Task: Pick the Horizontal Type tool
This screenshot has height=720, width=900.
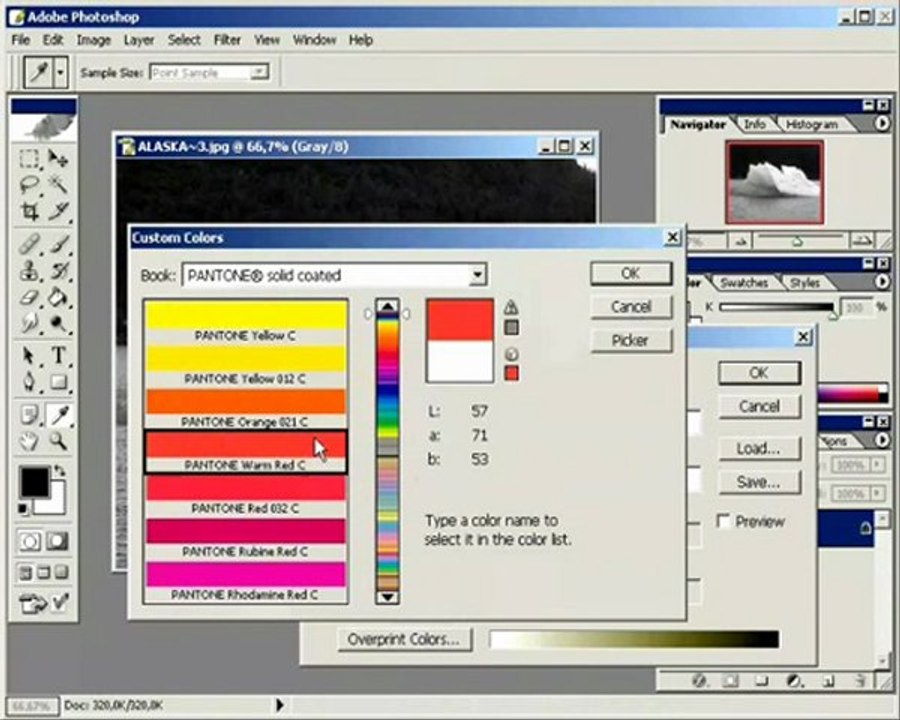Action: coord(58,355)
